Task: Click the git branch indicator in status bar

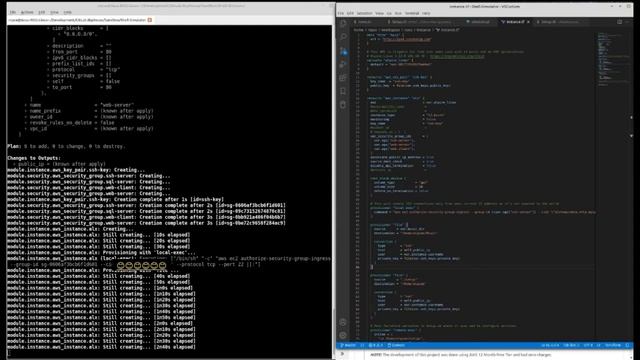Action: coord(348,345)
